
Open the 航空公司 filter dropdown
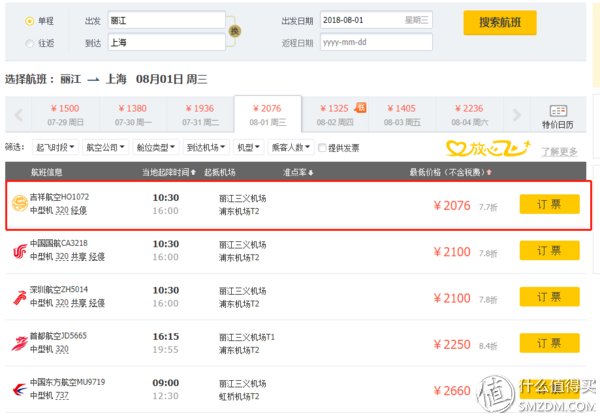(106, 147)
